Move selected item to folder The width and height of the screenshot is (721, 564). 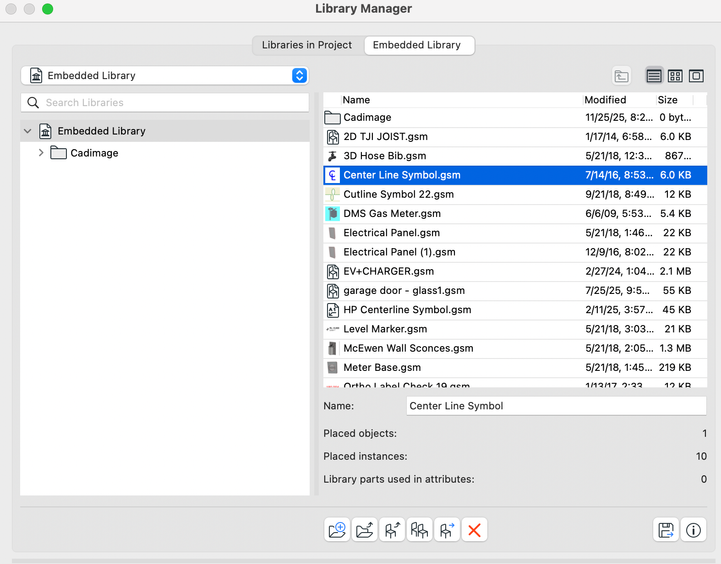click(x=364, y=530)
